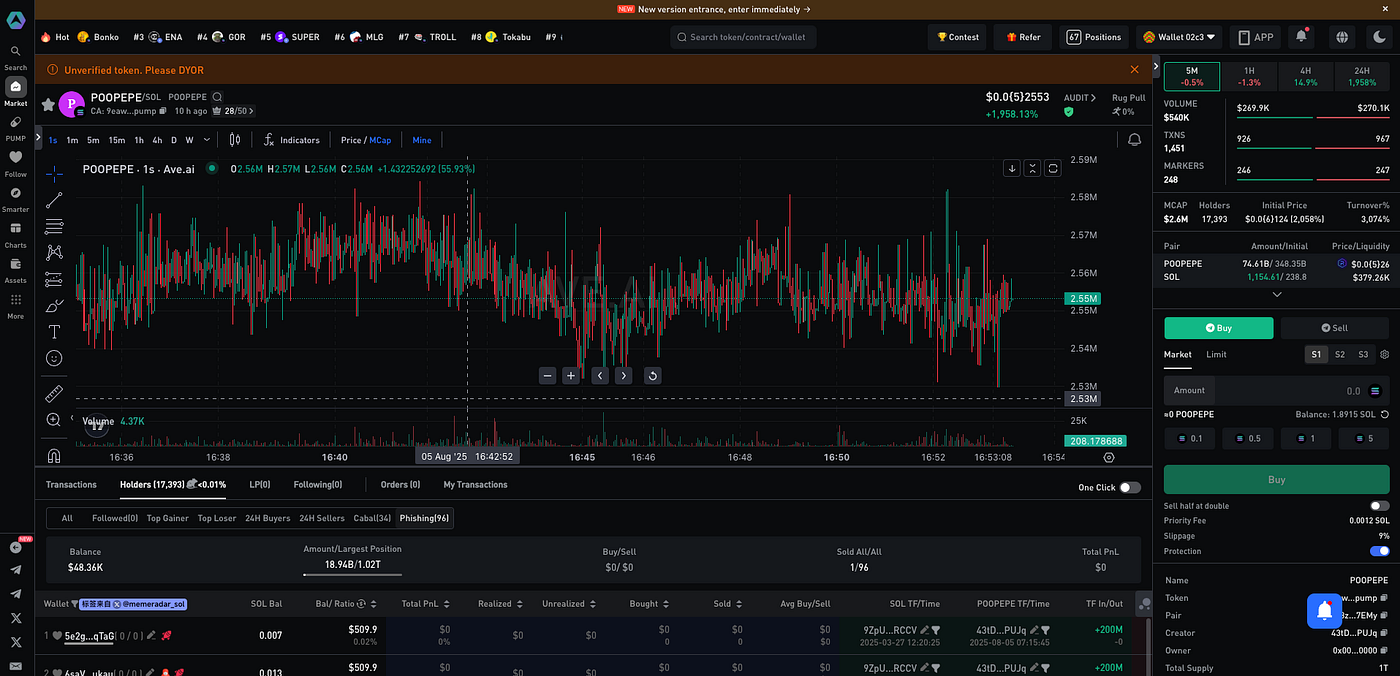The width and height of the screenshot is (1400, 676).
Task: Open PUMP section in left sidebar
Action: (15, 127)
